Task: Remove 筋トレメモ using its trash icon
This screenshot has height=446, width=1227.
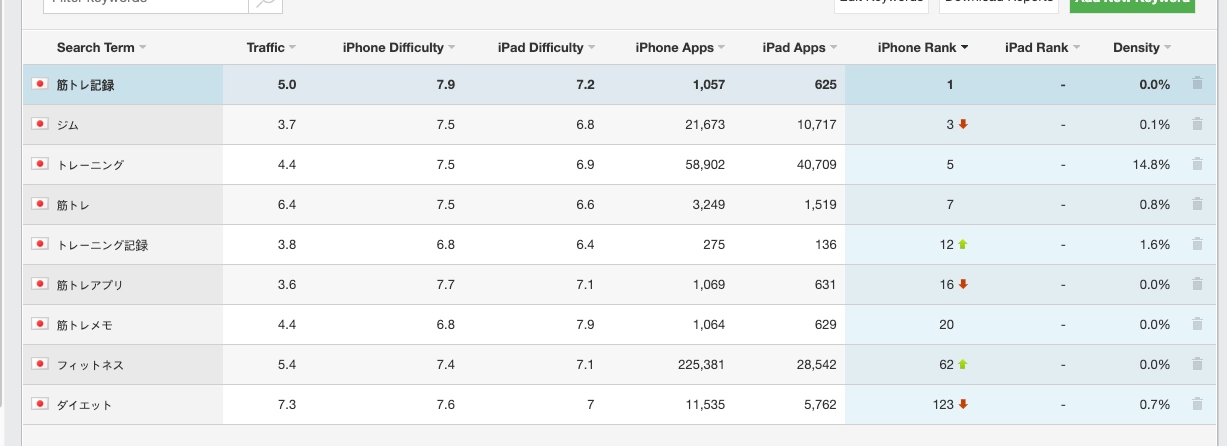Action: point(1197,324)
